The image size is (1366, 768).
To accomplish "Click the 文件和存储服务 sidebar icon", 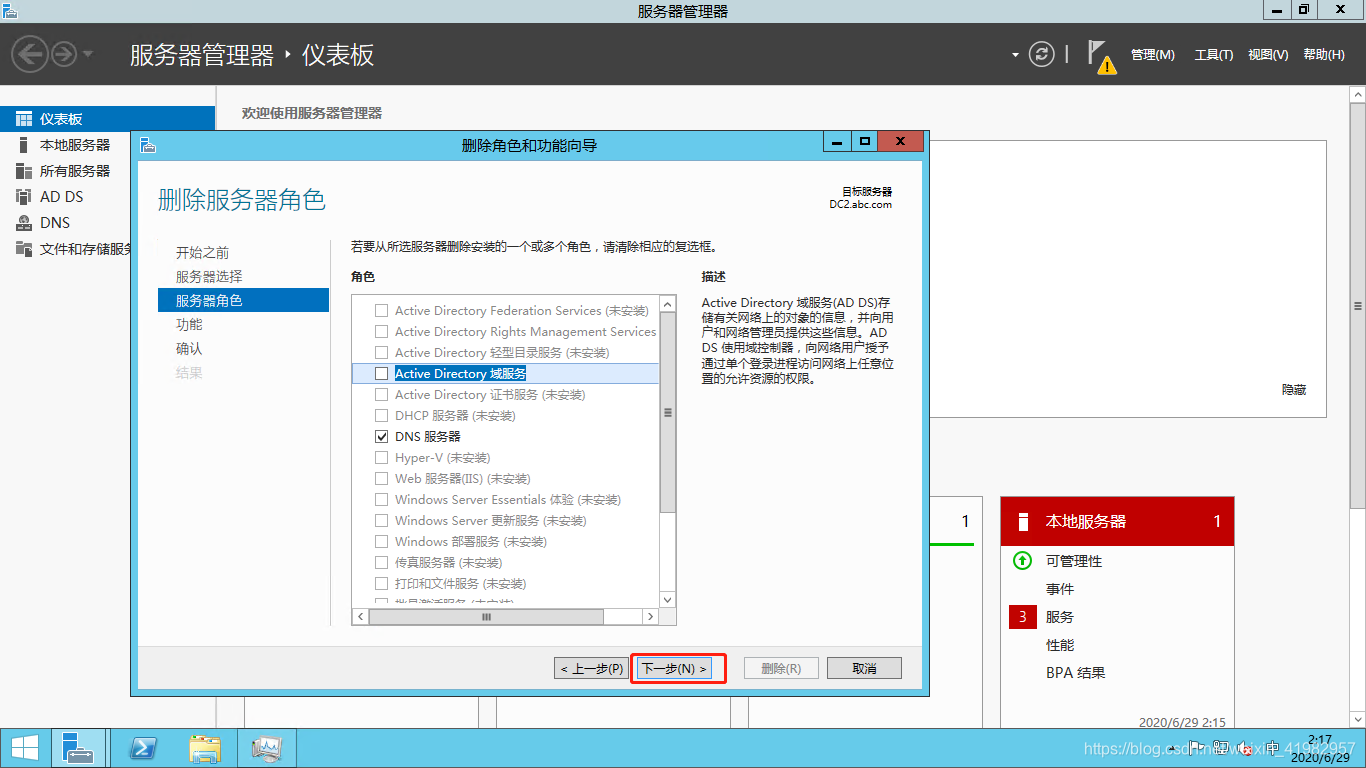I will pos(24,249).
